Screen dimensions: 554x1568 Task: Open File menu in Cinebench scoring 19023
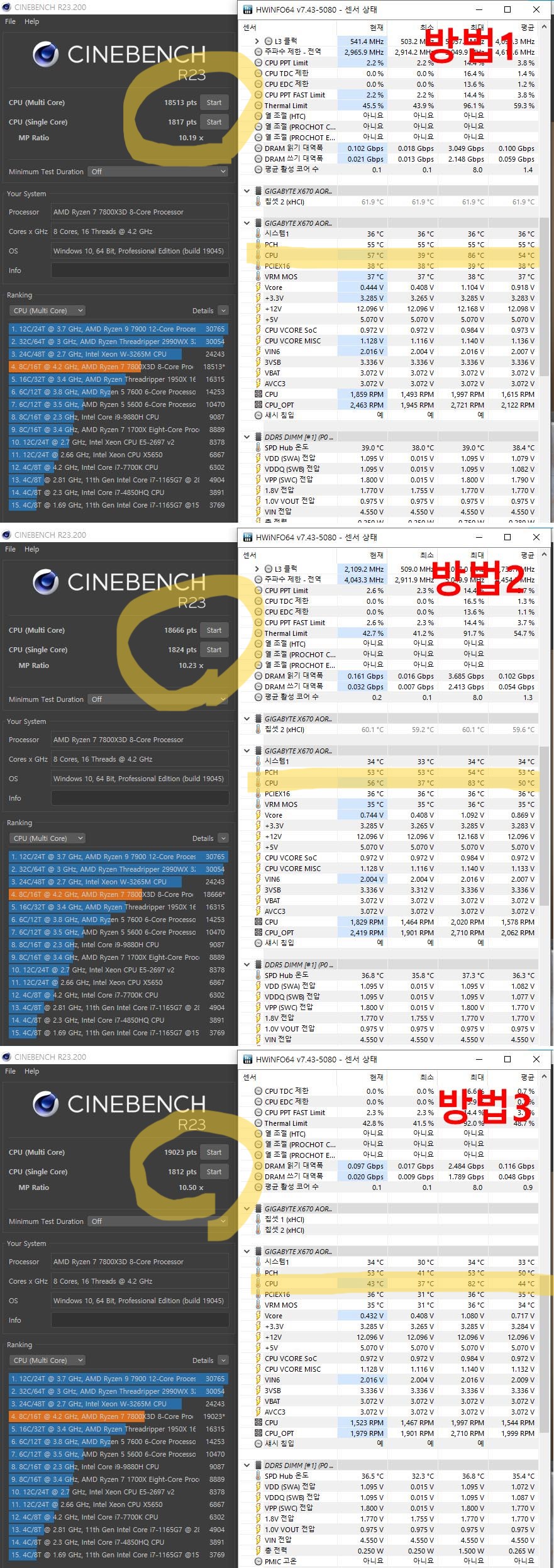point(11,1071)
